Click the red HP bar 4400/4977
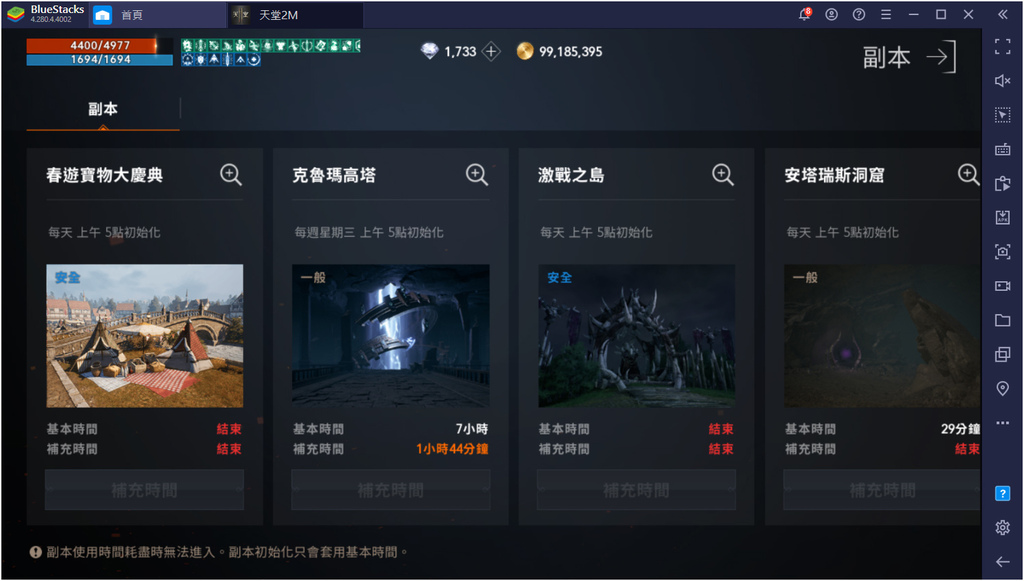The image size is (1024, 581). (100, 45)
